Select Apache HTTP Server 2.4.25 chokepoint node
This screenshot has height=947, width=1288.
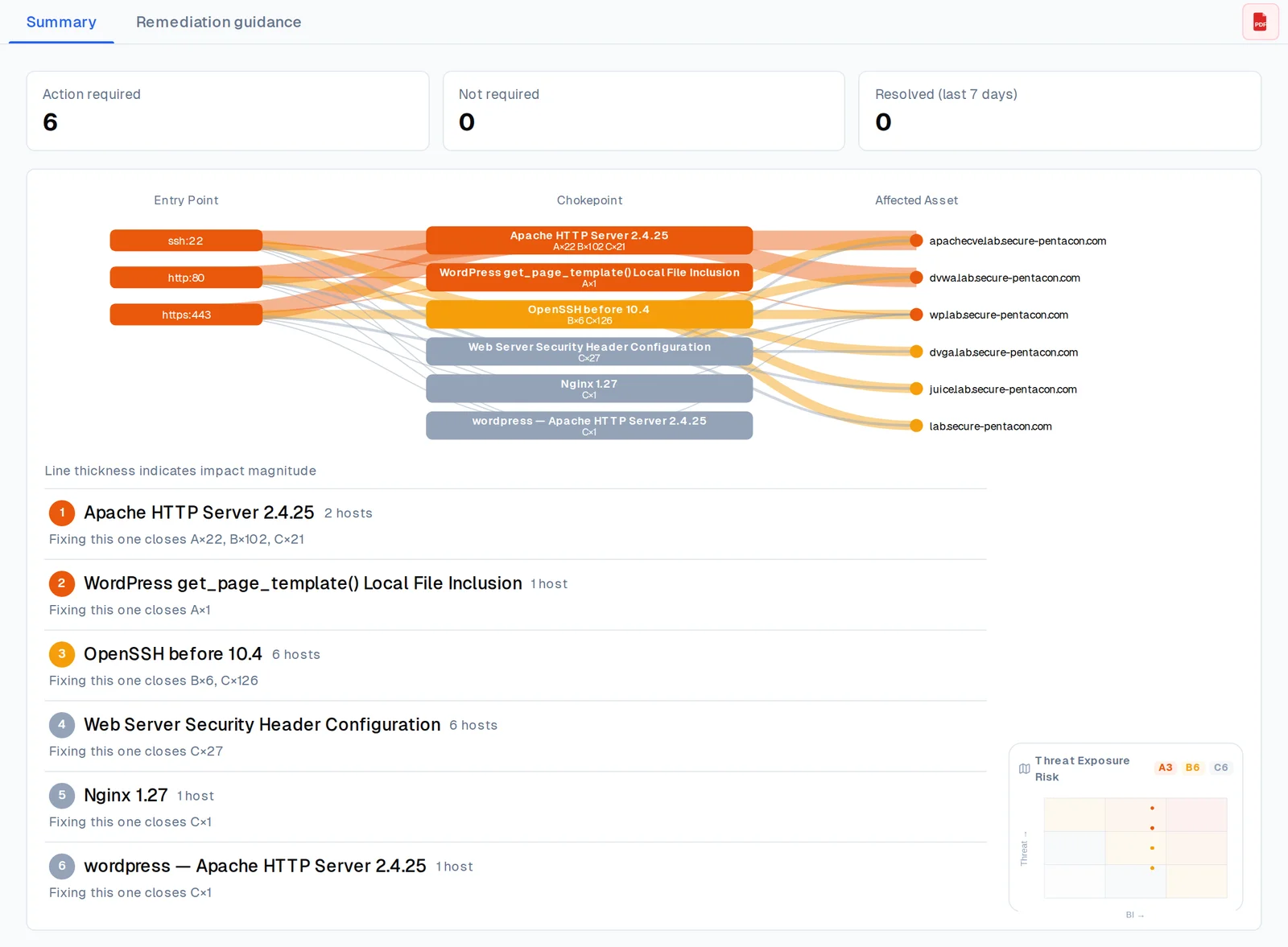tap(589, 241)
